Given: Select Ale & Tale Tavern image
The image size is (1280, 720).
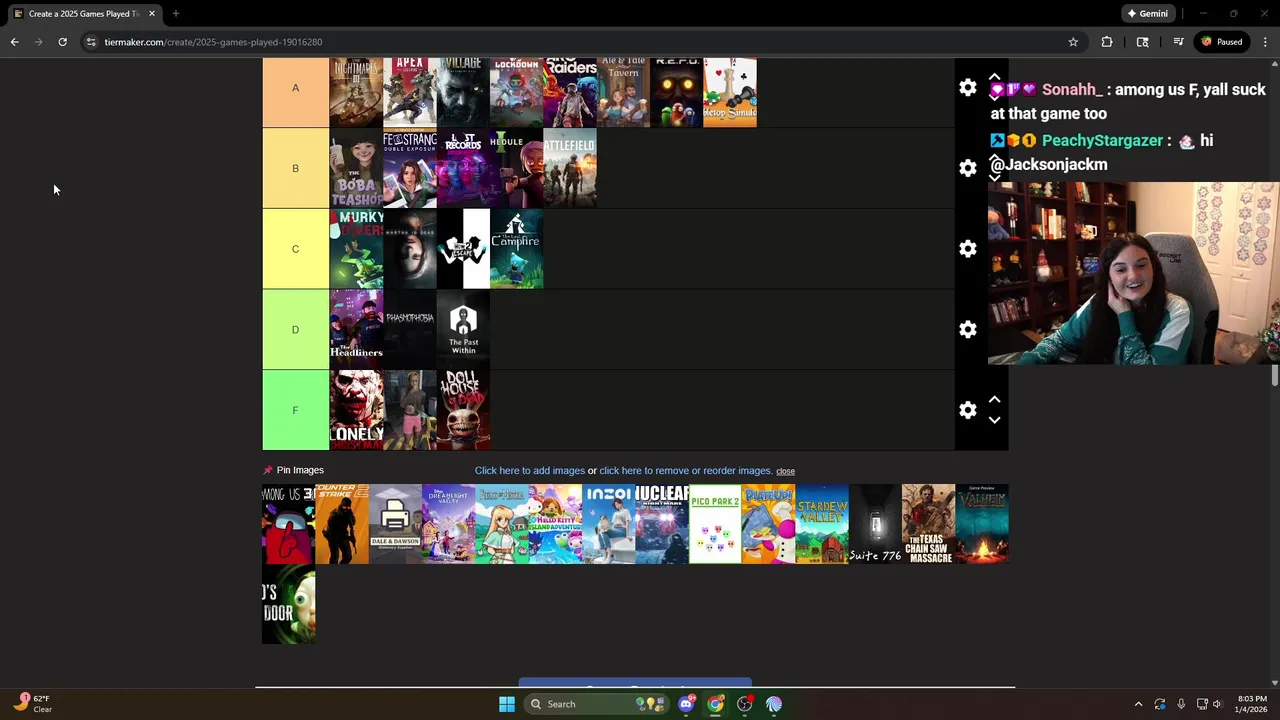Looking at the screenshot, I should pos(623,92).
